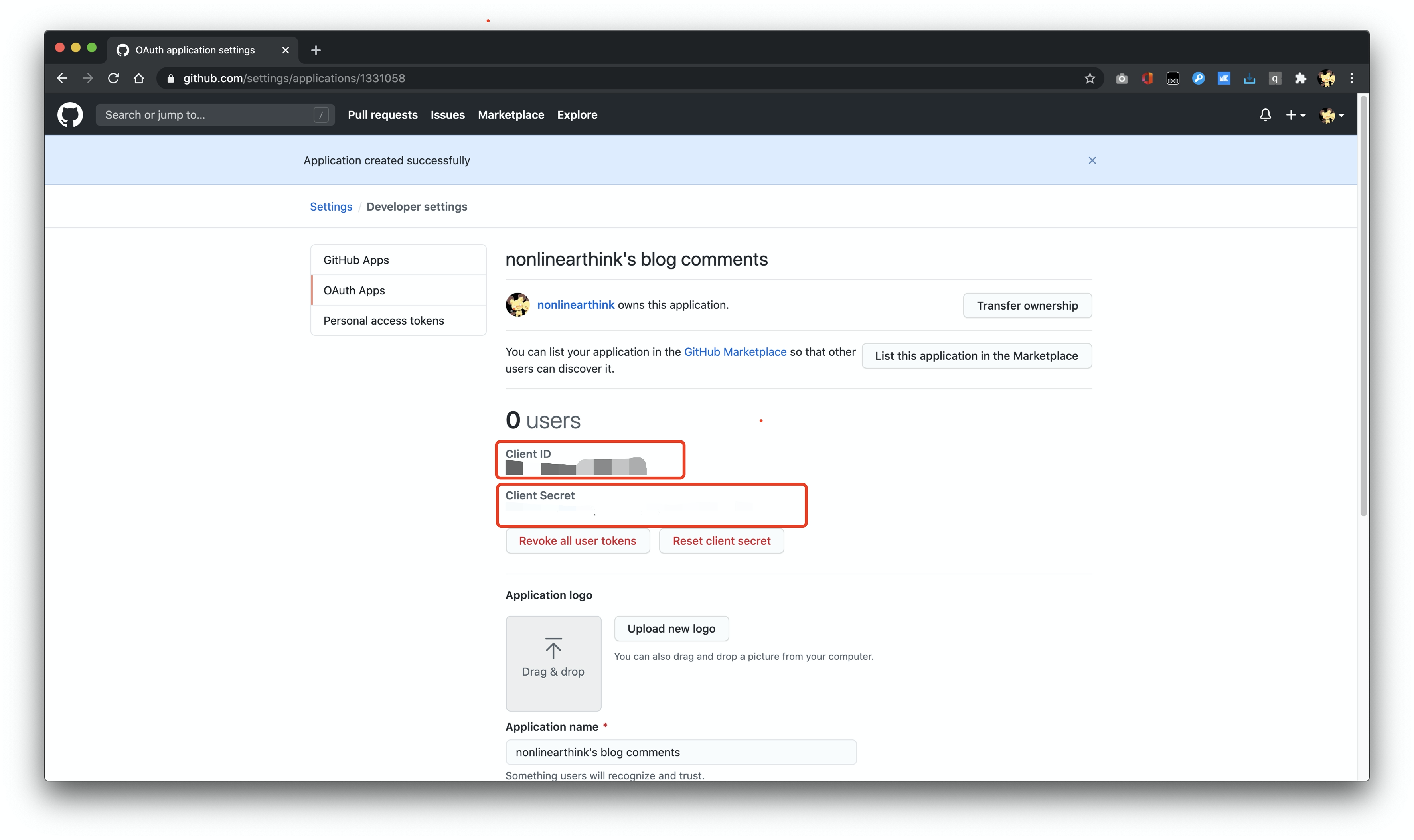This screenshot has width=1414, height=840.
Task: Open the puzzle-piece Extensions menu
Action: coord(1300,78)
